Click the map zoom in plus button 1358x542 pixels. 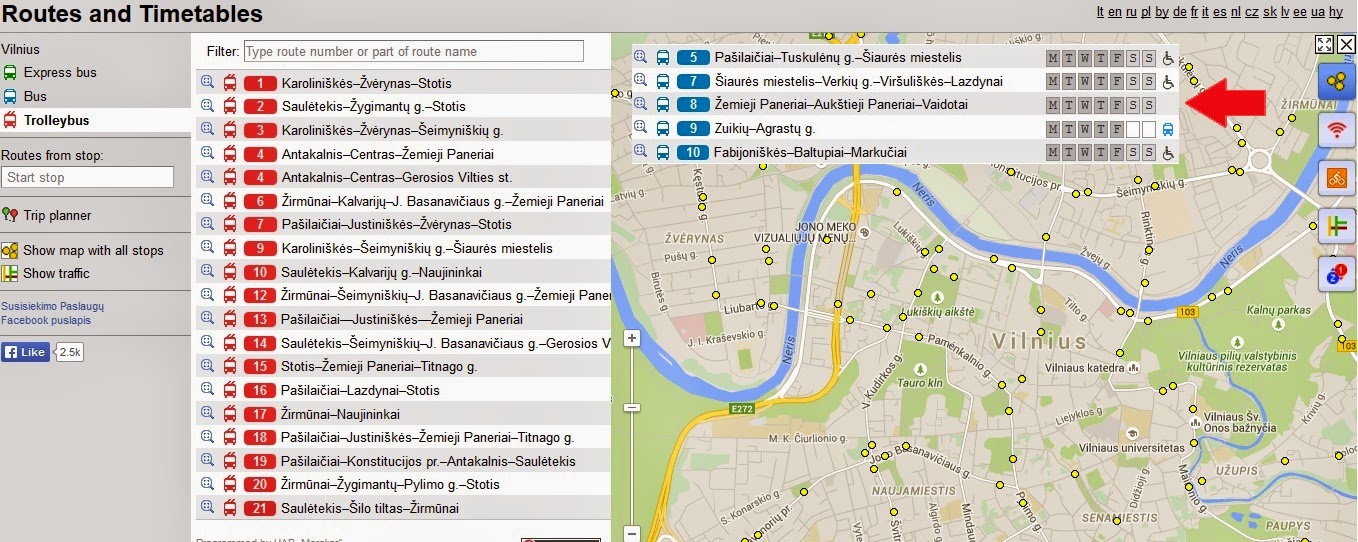[631, 338]
